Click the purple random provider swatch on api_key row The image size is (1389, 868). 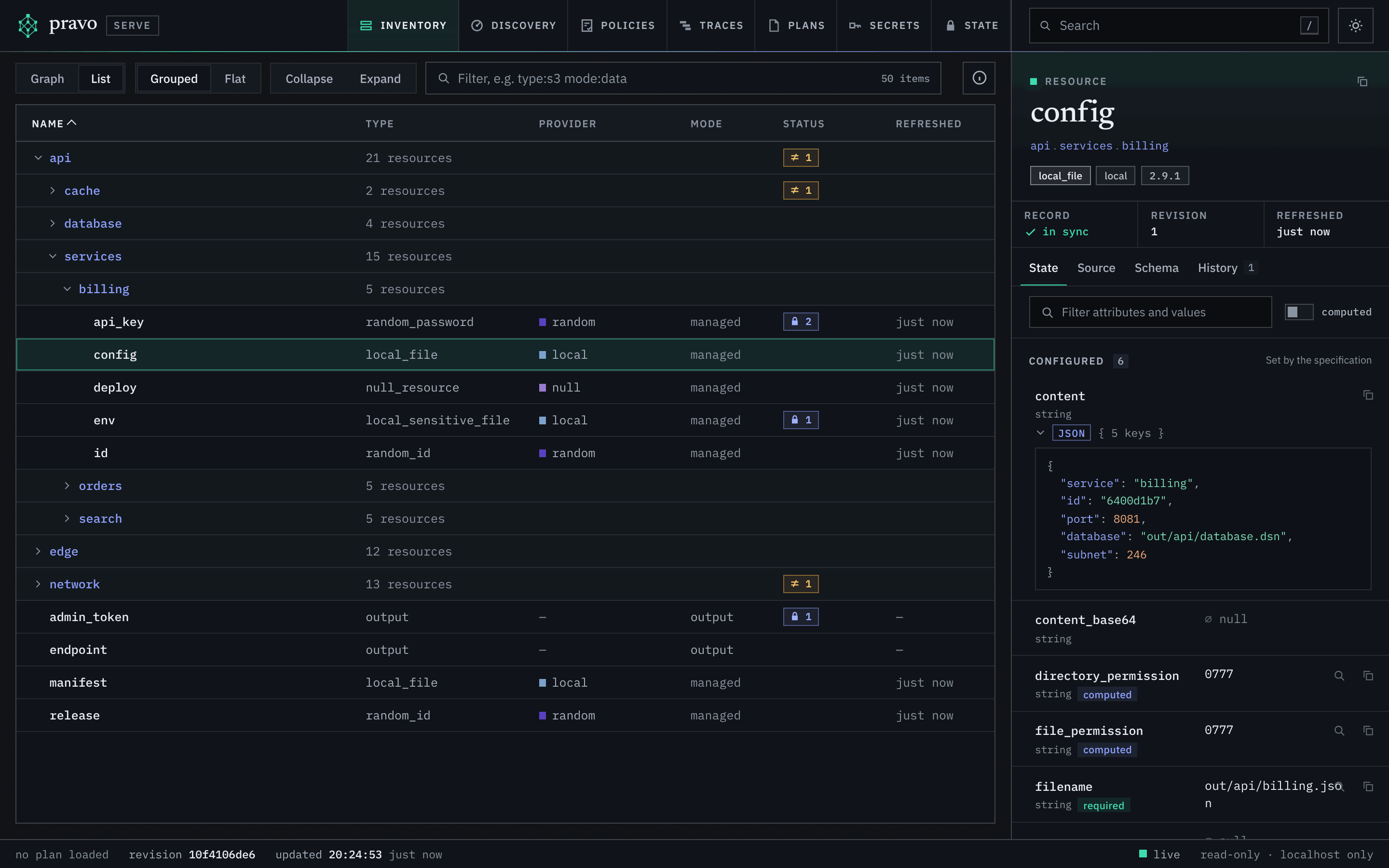pos(543,322)
